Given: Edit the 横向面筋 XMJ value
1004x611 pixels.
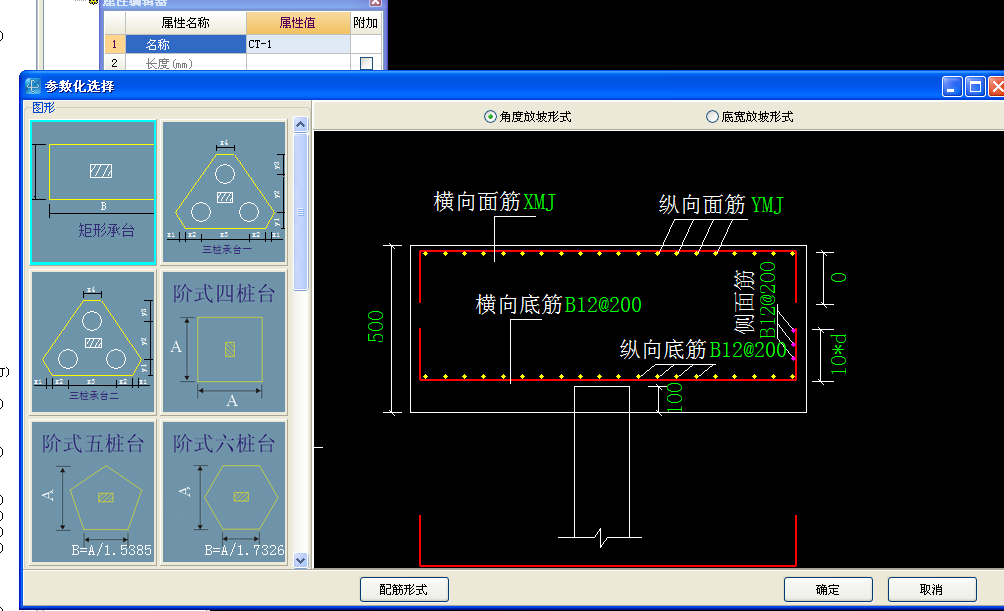Looking at the screenshot, I should 539,202.
